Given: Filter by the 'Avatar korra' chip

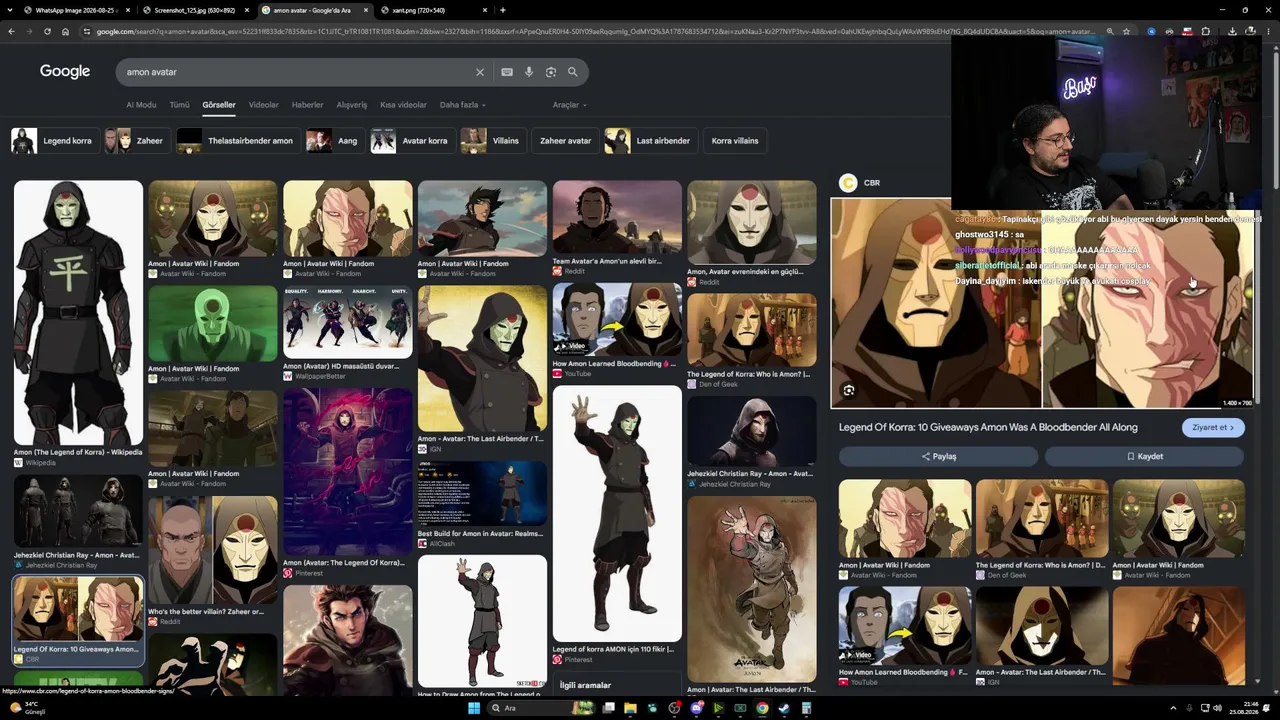Looking at the screenshot, I should (412, 141).
